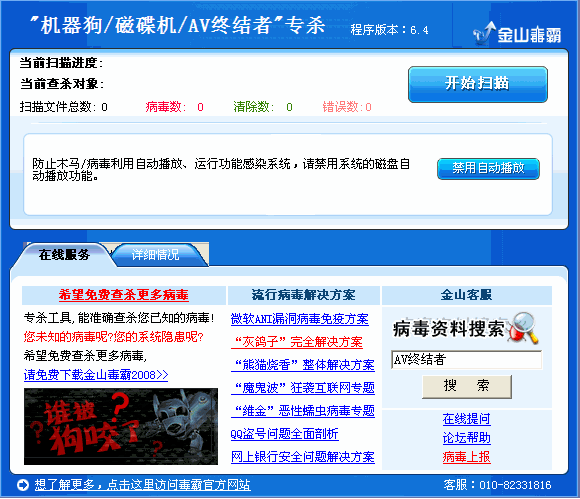Image resolution: width=580 pixels, height=499 pixels.
Task: Switch to the 在线服务 tab
Action: point(64,254)
